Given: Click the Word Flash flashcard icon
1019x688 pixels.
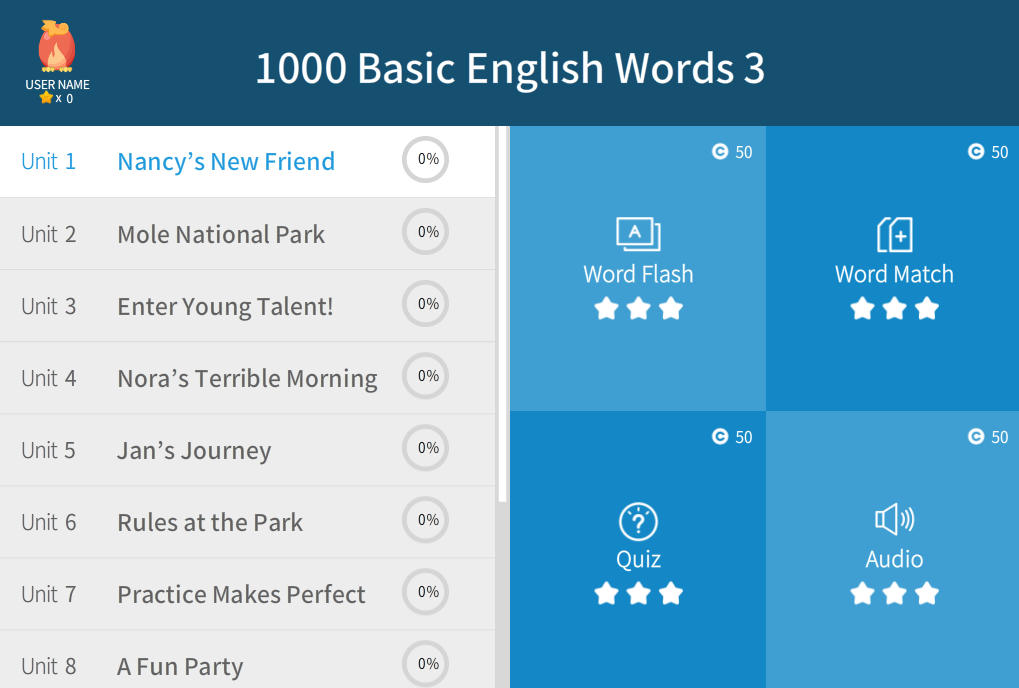Looking at the screenshot, I should (638, 234).
